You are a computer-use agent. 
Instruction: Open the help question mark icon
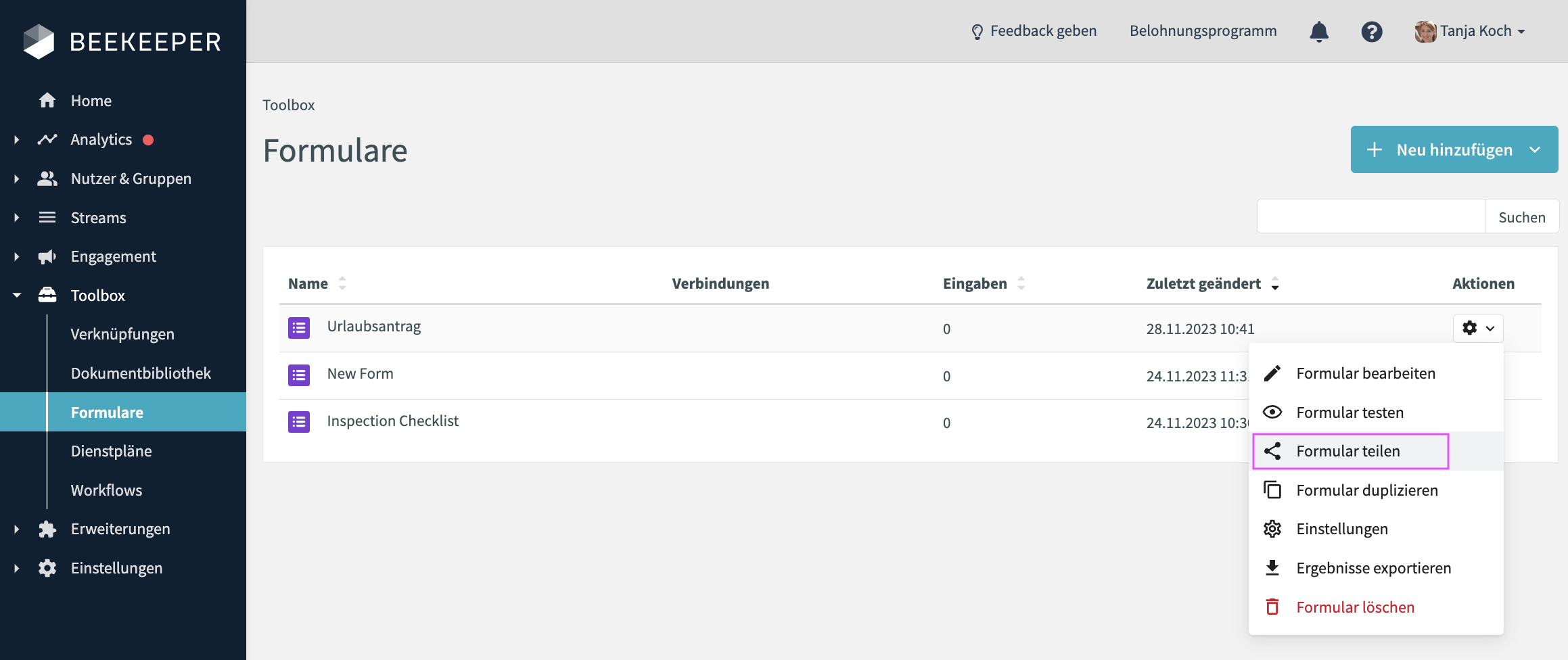point(1371,32)
